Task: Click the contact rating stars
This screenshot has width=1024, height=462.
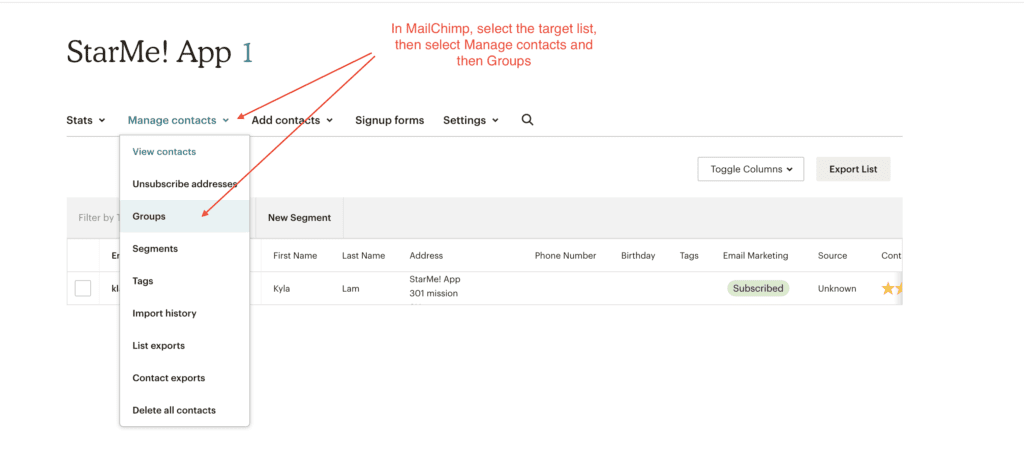Action: click(892, 288)
